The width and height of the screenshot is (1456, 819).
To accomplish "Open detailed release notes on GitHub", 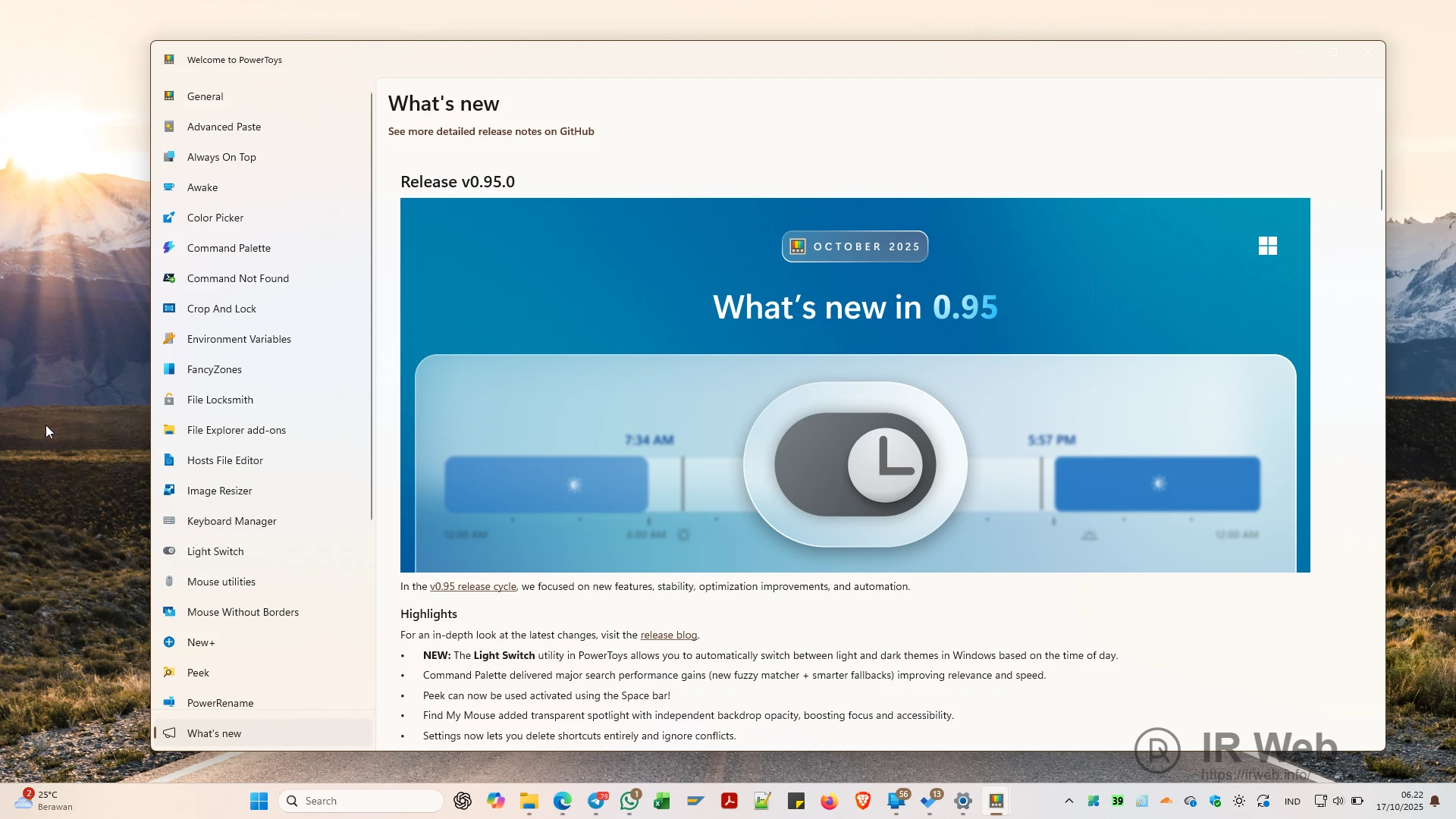I will point(491,131).
